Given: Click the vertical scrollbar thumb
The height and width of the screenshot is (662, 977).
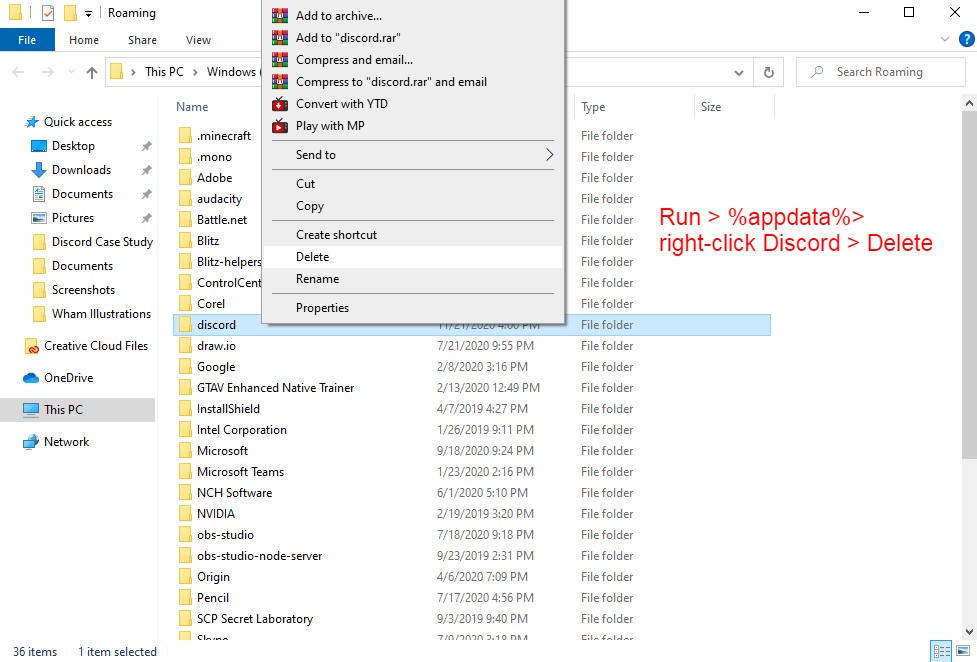Looking at the screenshot, I should tap(969, 285).
